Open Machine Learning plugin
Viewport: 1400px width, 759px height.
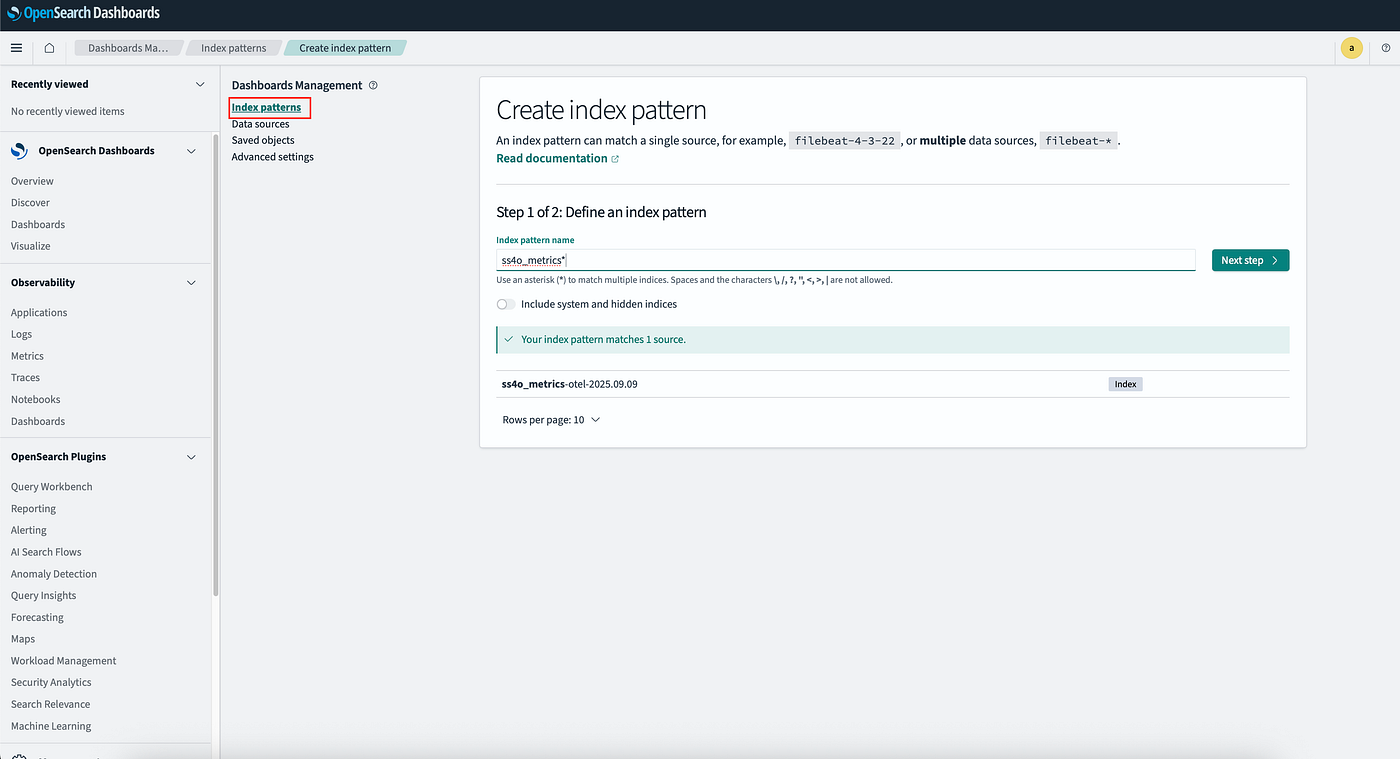click(x=51, y=727)
